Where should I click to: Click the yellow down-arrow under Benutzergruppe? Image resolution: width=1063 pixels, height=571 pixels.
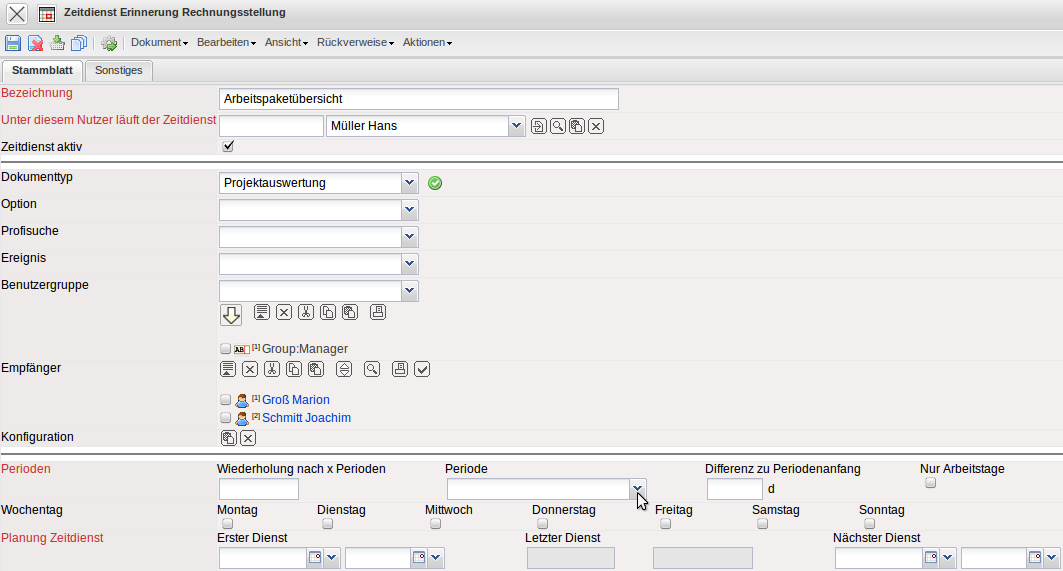(231, 315)
